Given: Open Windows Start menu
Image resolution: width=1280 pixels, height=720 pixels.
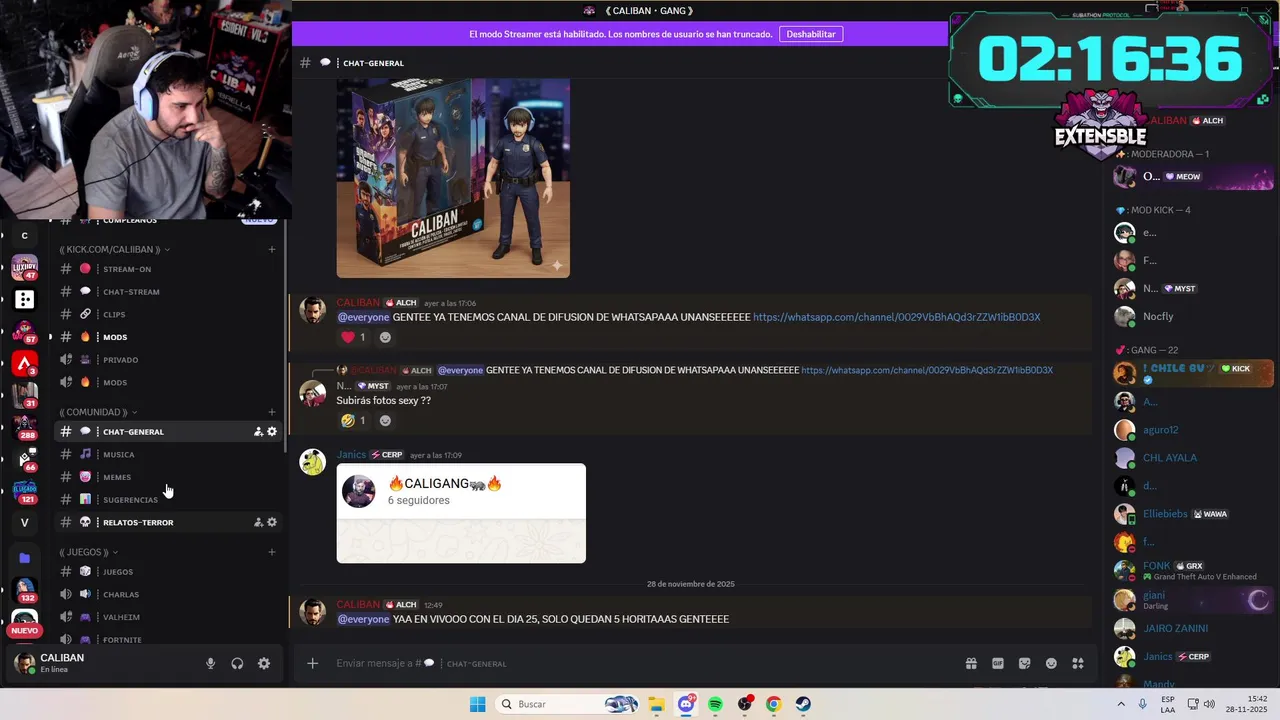Looking at the screenshot, I should (478, 704).
